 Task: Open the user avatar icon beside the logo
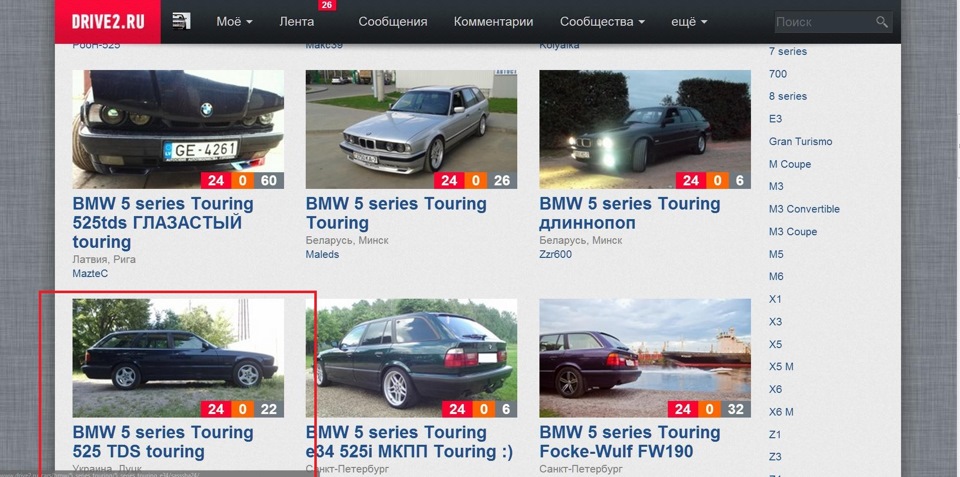coord(182,21)
